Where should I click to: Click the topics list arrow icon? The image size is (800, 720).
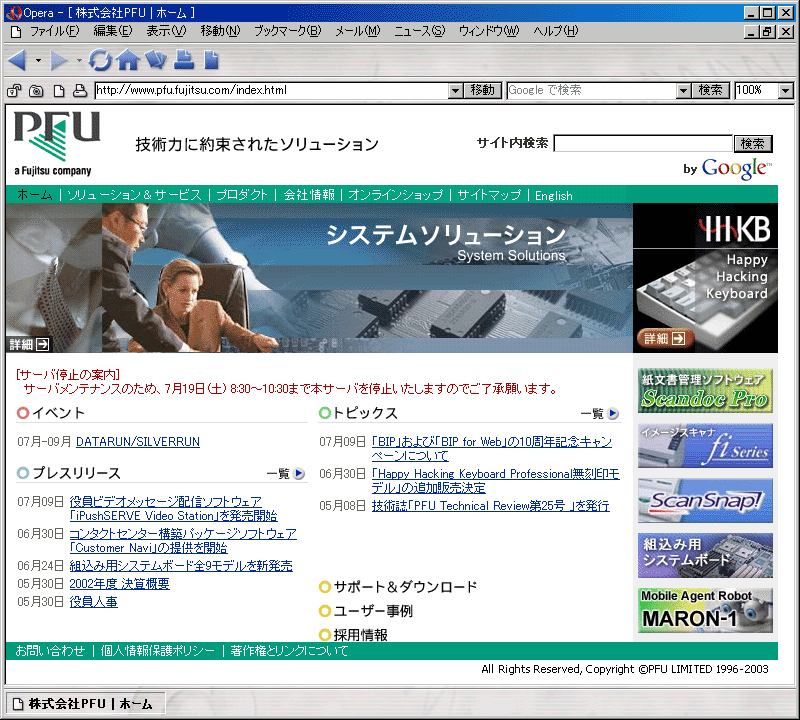pyautogui.click(x=613, y=413)
